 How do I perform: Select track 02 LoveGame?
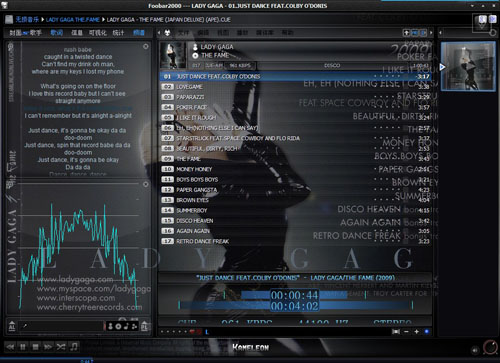[296, 87]
